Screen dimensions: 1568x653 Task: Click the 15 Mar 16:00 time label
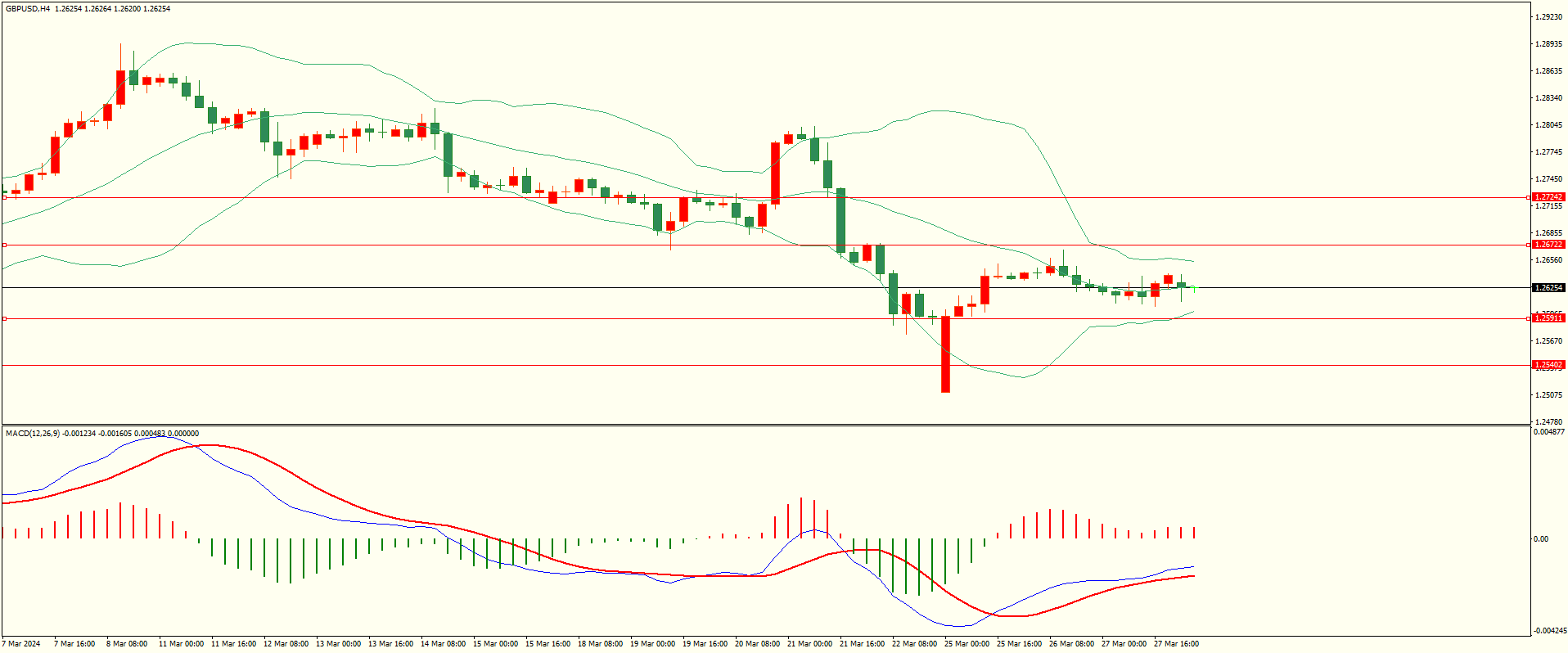[x=547, y=644]
